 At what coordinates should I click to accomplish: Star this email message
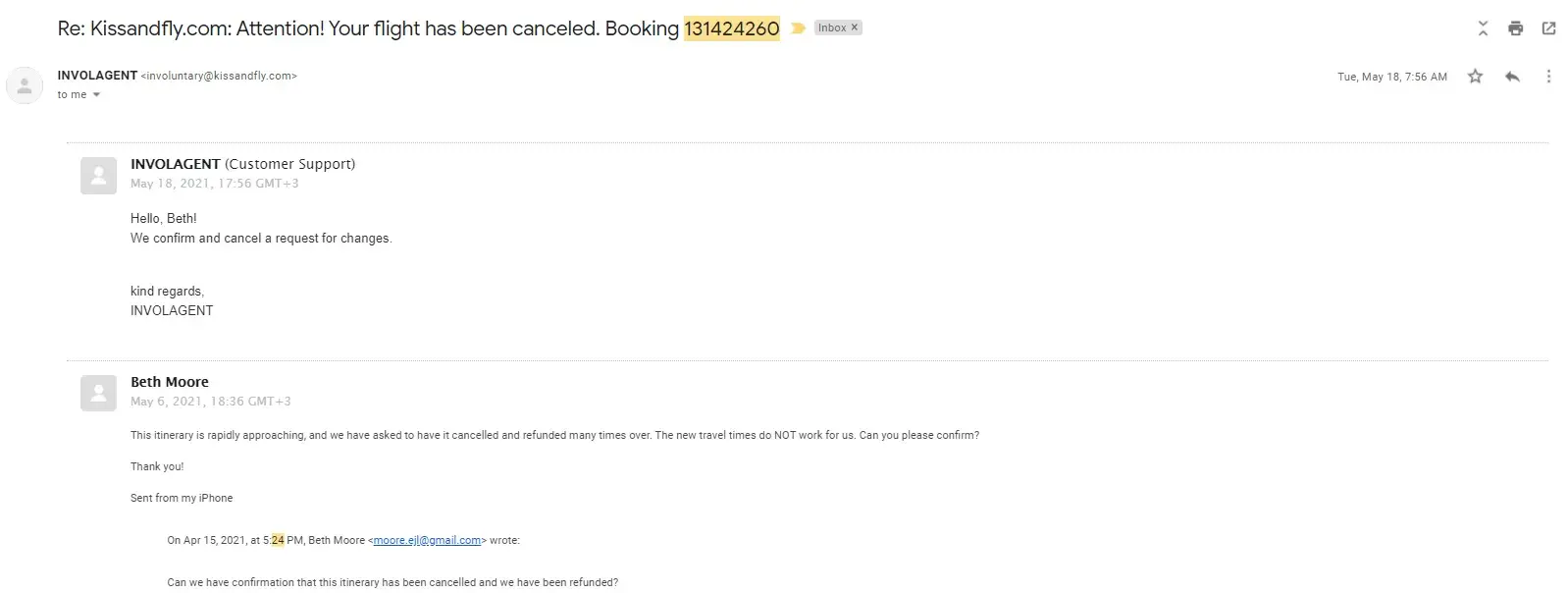[x=1475, y=77]
